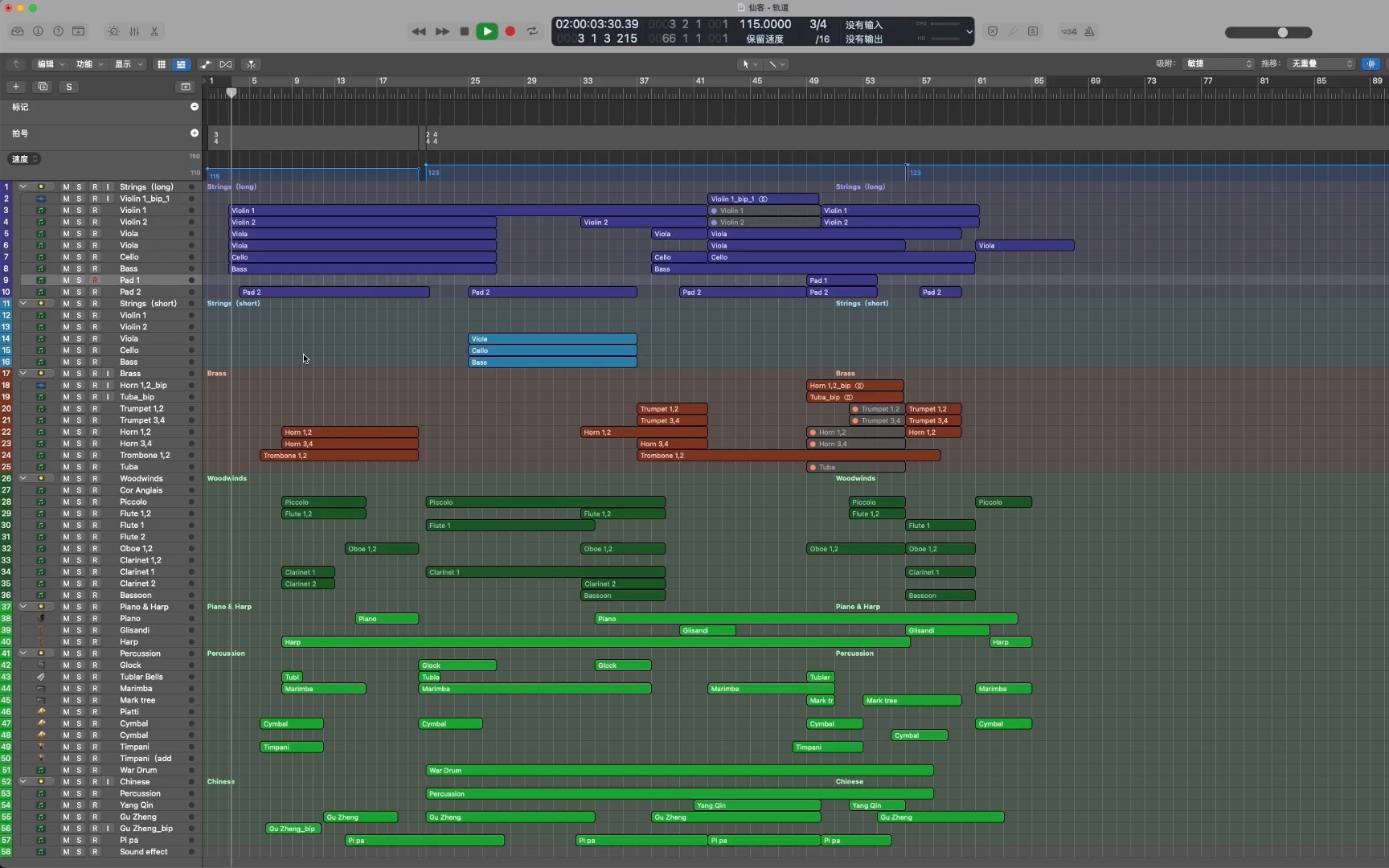Open the 编辑 edit menu
Screen dimensions: 1389x868
pos(51,64)
